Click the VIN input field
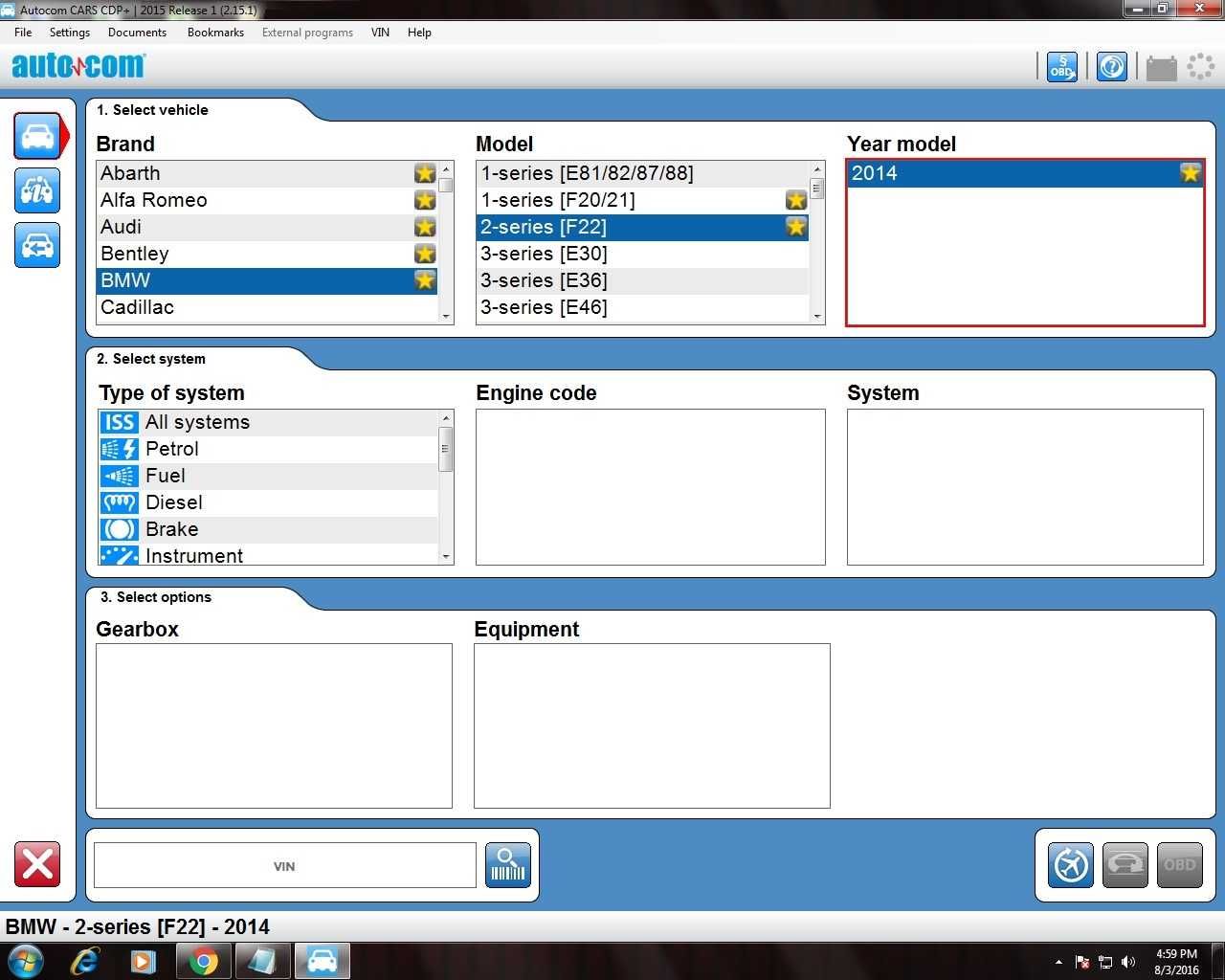 284,865
